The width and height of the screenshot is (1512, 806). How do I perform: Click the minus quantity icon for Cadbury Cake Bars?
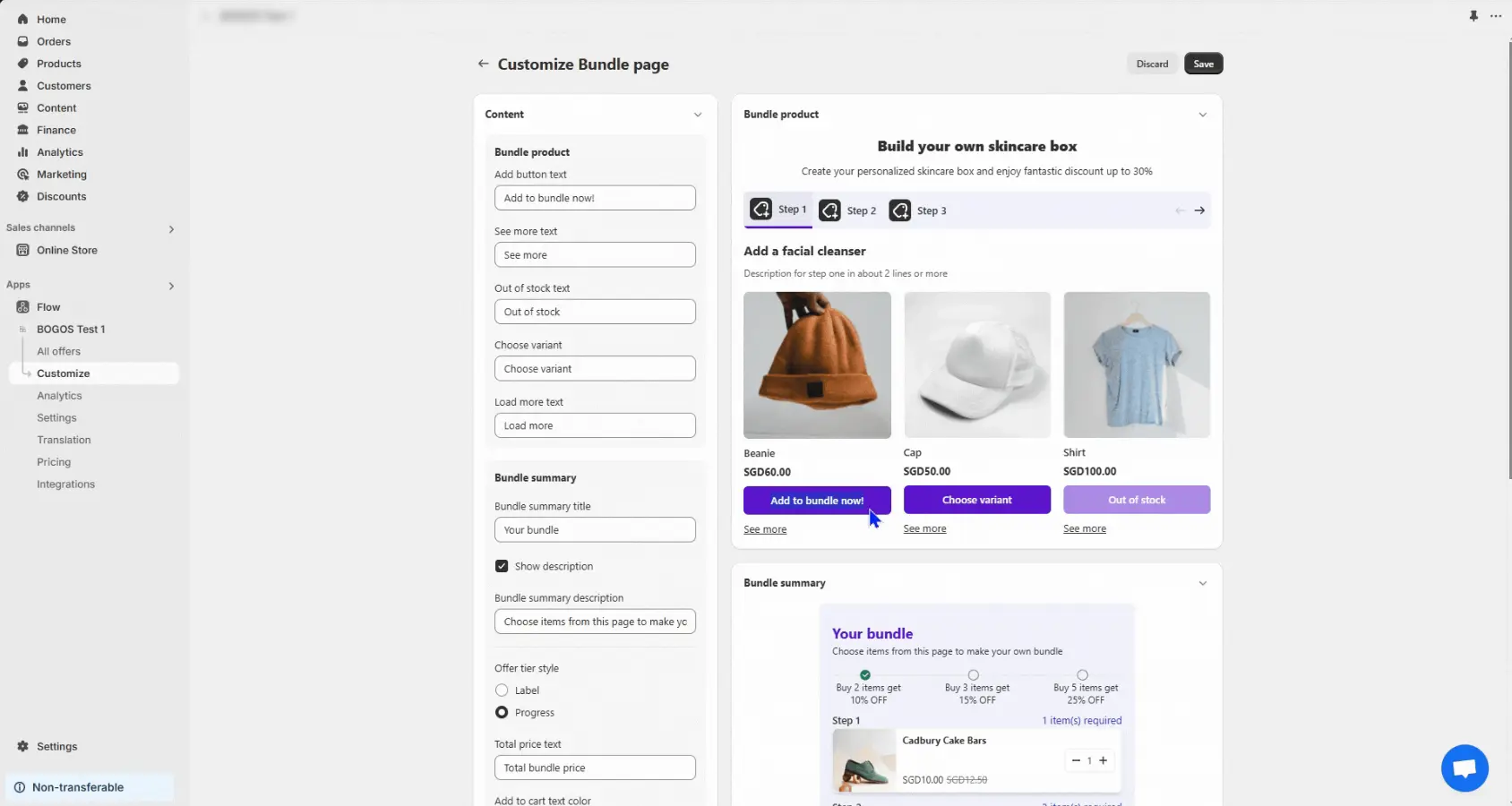coord(1076,760)
